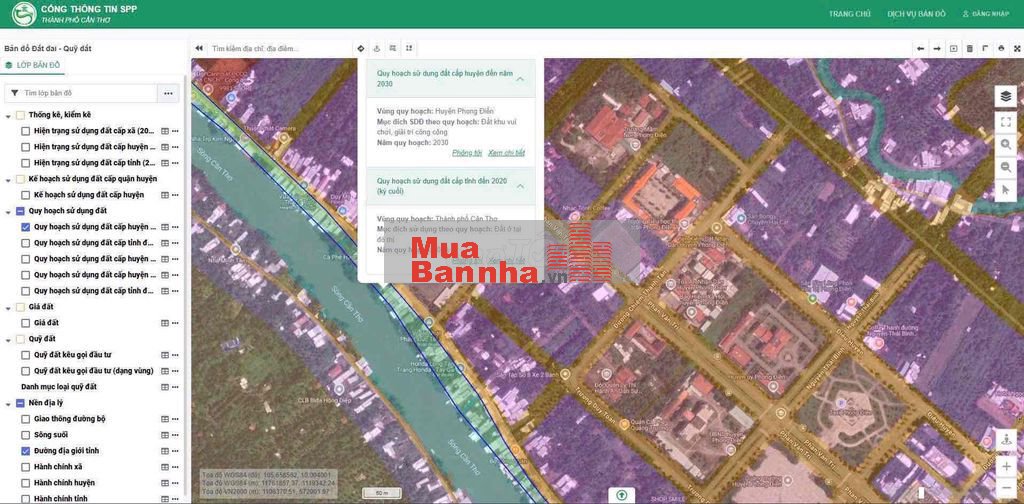Check the Sông suối layer
This screenshot has height=504, width=1024.
(x=26, y=435)
